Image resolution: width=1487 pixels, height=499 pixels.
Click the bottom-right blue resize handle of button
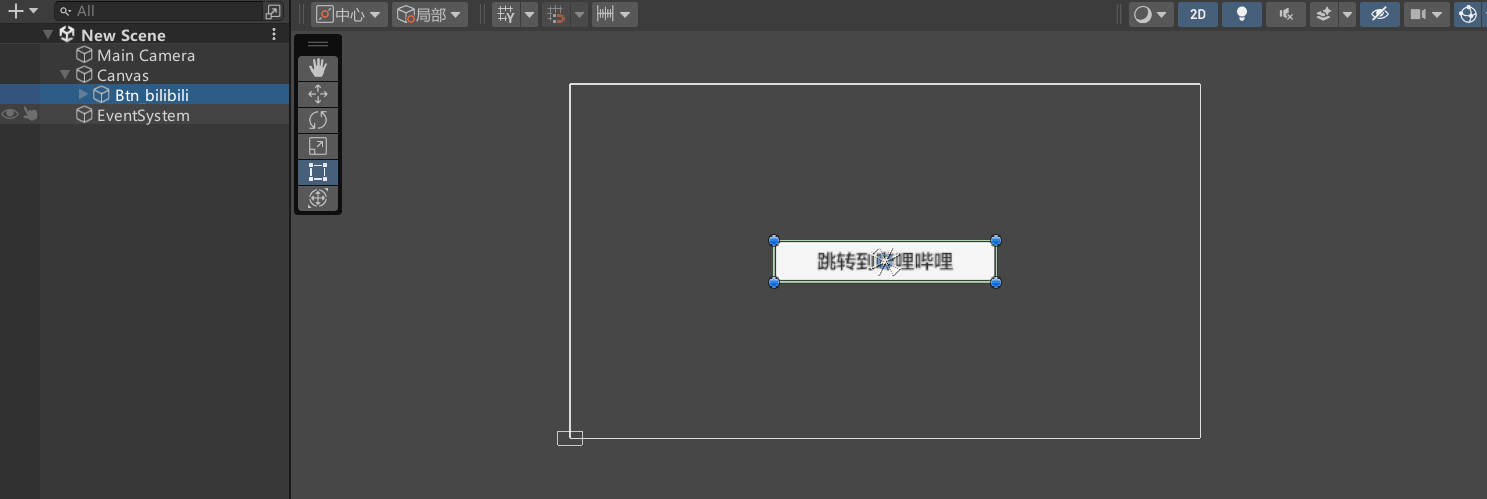click(996, 283)
